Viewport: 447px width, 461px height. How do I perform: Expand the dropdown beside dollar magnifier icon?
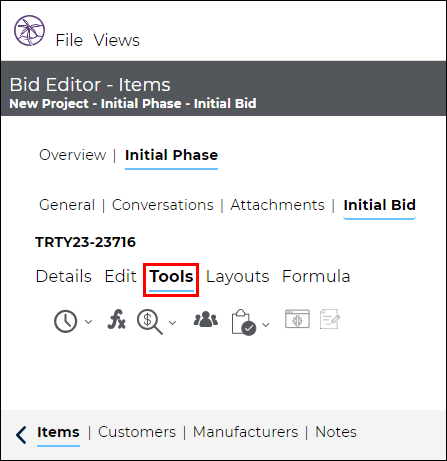(172, 323)
